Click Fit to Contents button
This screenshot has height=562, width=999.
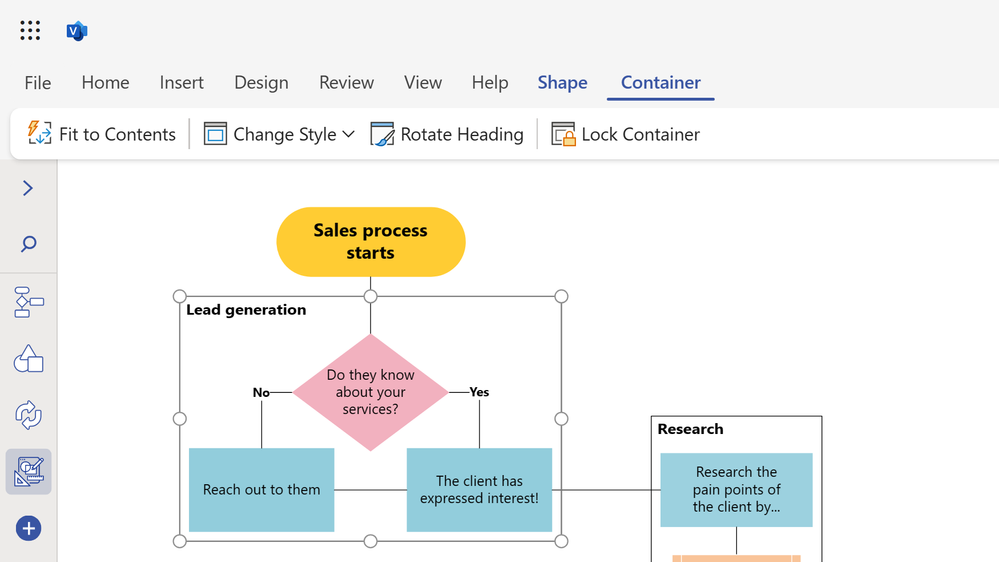pos(102,134)
